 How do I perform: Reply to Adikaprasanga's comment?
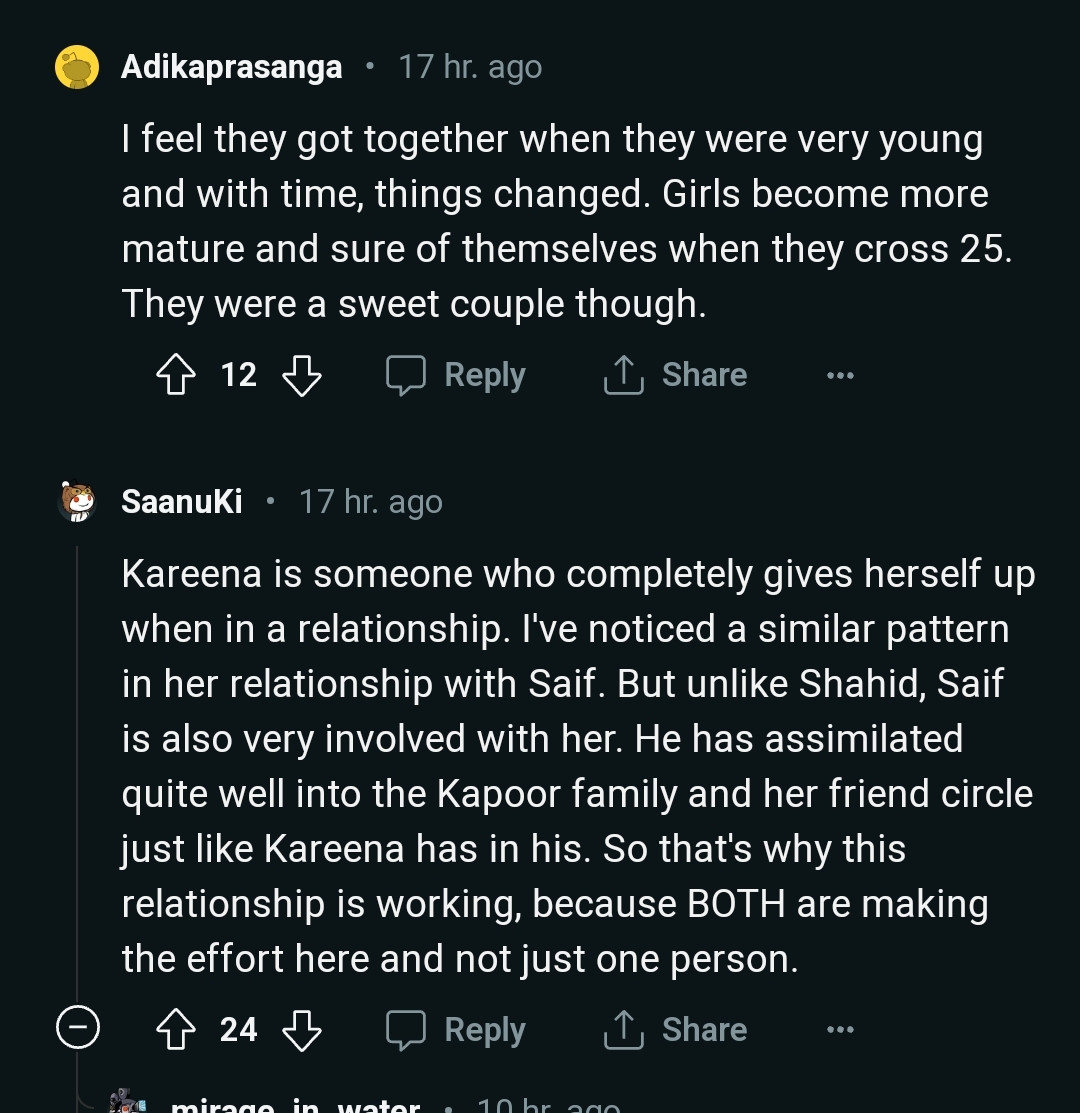(457, 376)
